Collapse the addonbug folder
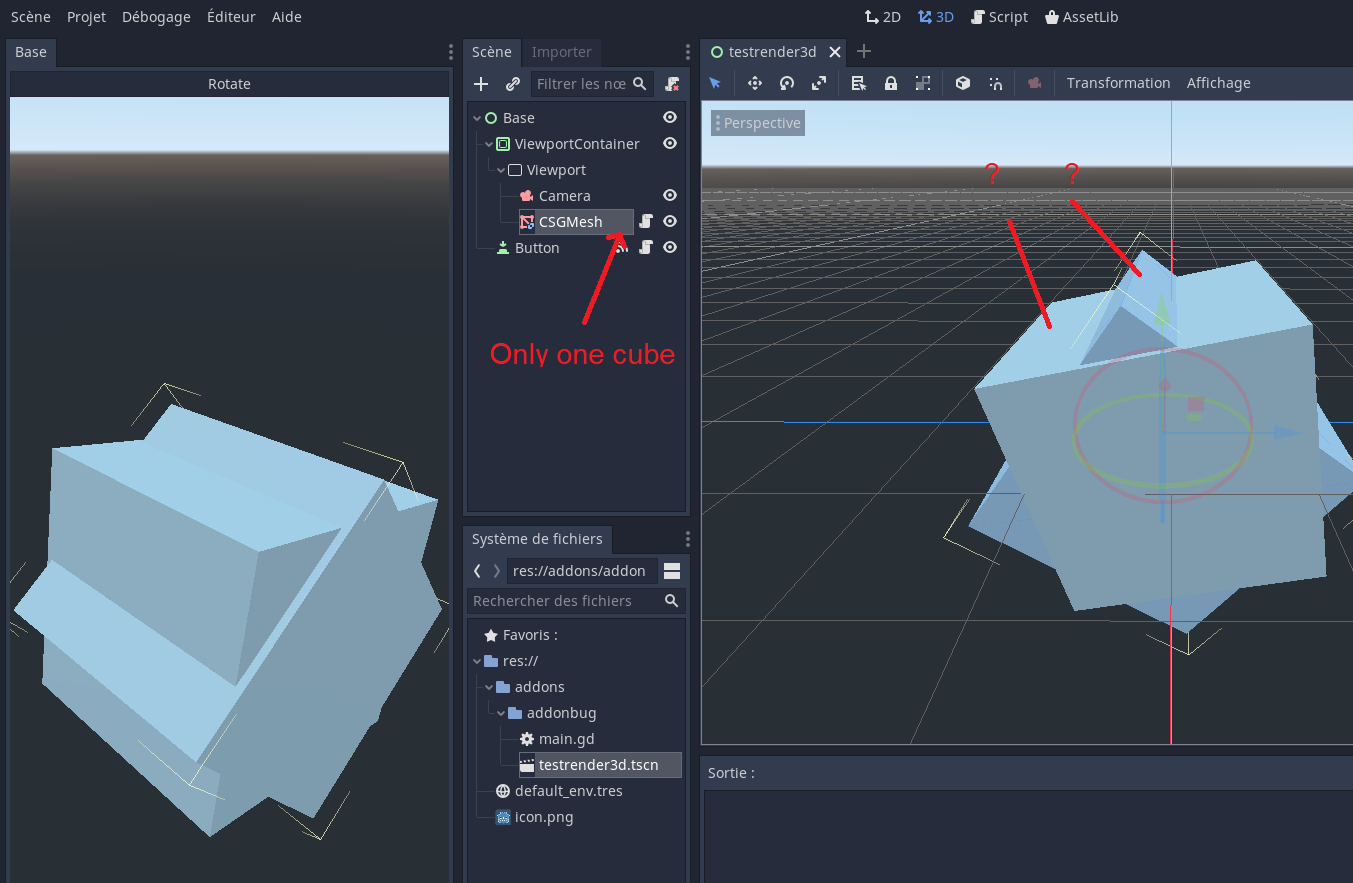The image size is (1353, 883). tap(501, 713)
